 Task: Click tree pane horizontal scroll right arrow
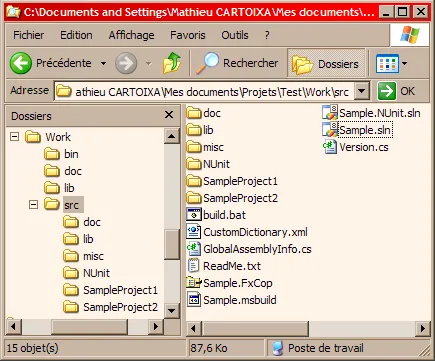click(155, 326)
